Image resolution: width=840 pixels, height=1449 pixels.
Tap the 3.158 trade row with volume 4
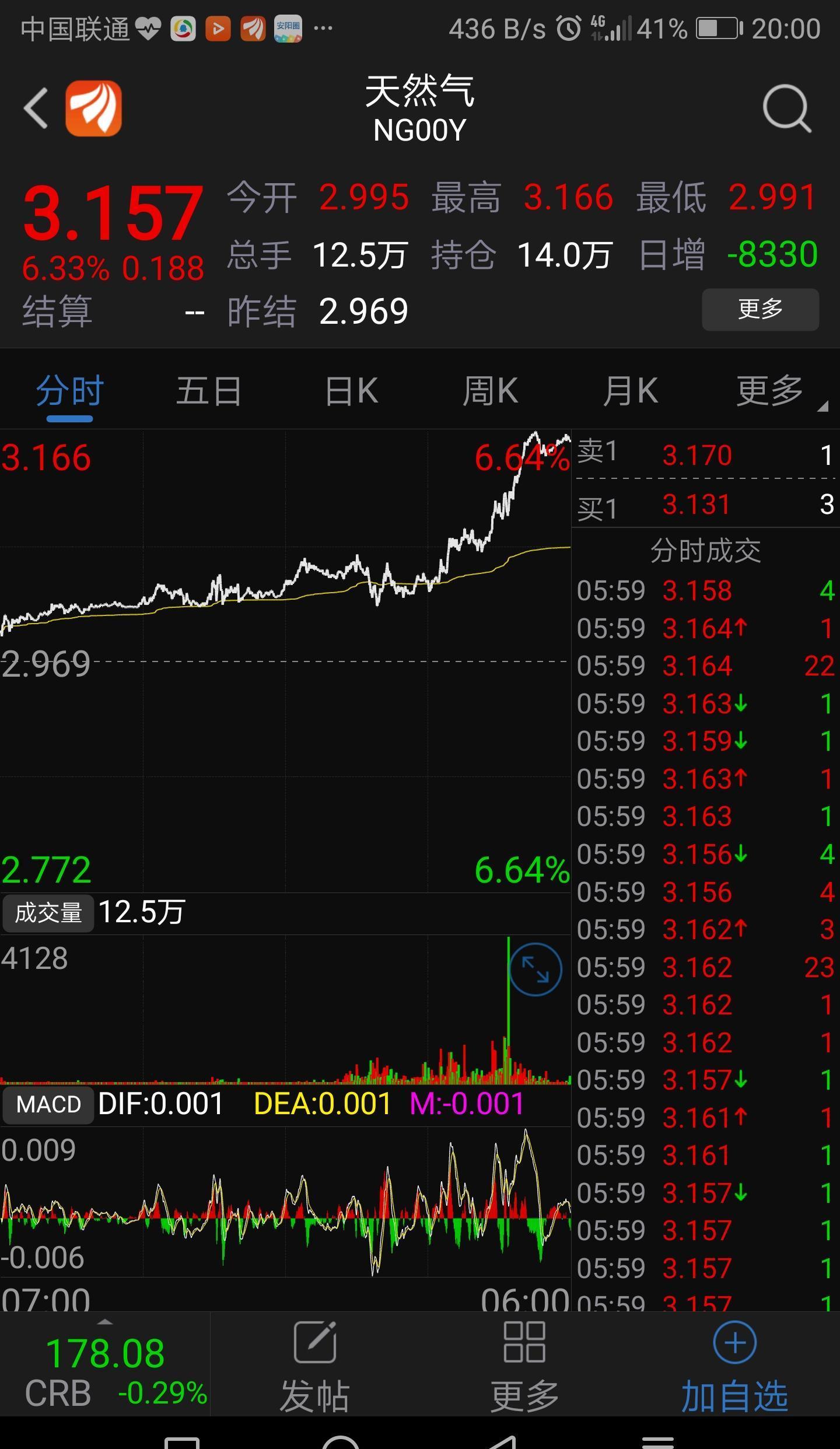click(x=706, y=591)
